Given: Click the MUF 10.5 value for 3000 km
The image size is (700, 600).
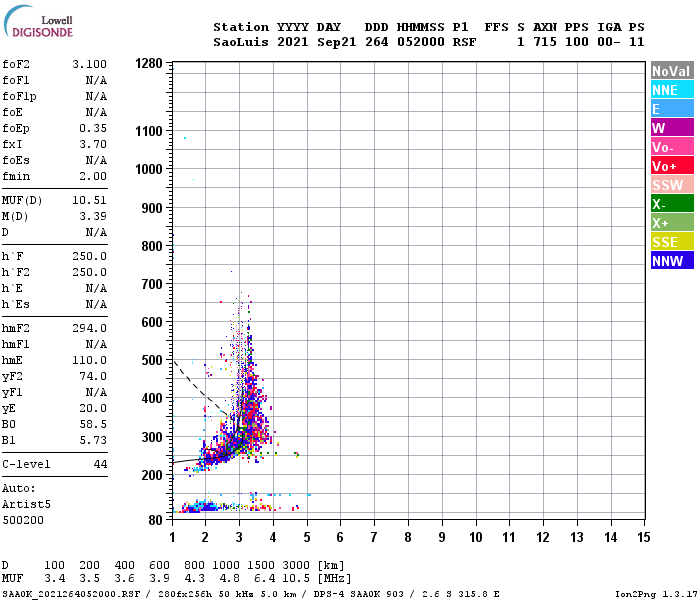Looking at the screenshot, I should tap(296, 579).
